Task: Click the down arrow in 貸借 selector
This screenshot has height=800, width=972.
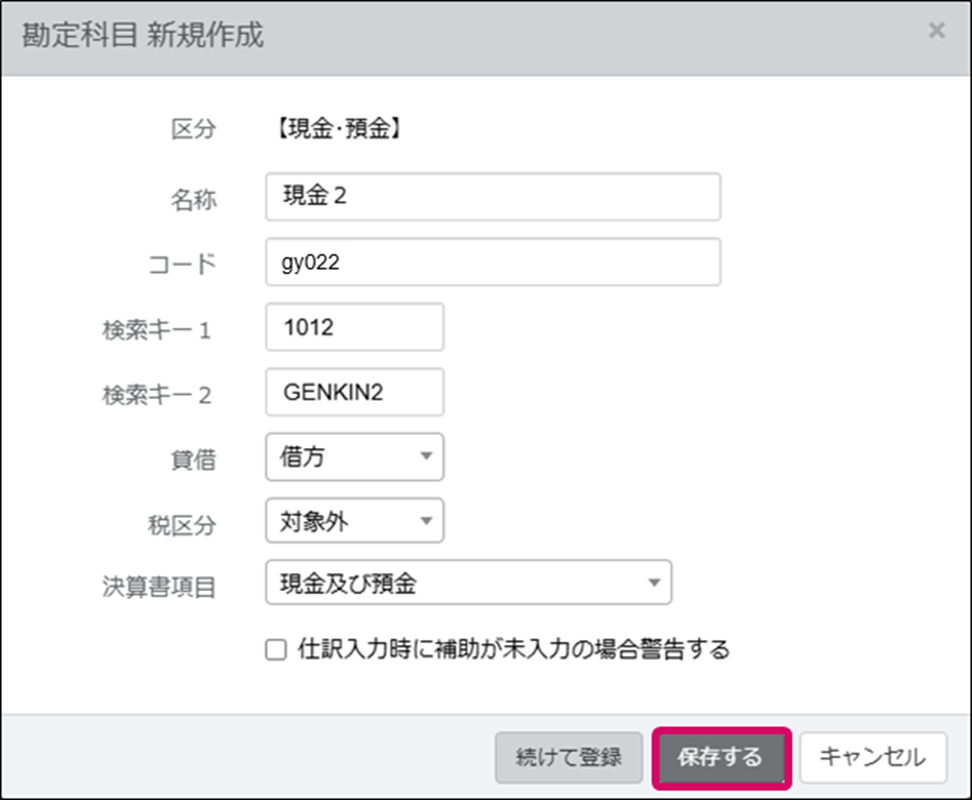Action: tap(425, 457)
